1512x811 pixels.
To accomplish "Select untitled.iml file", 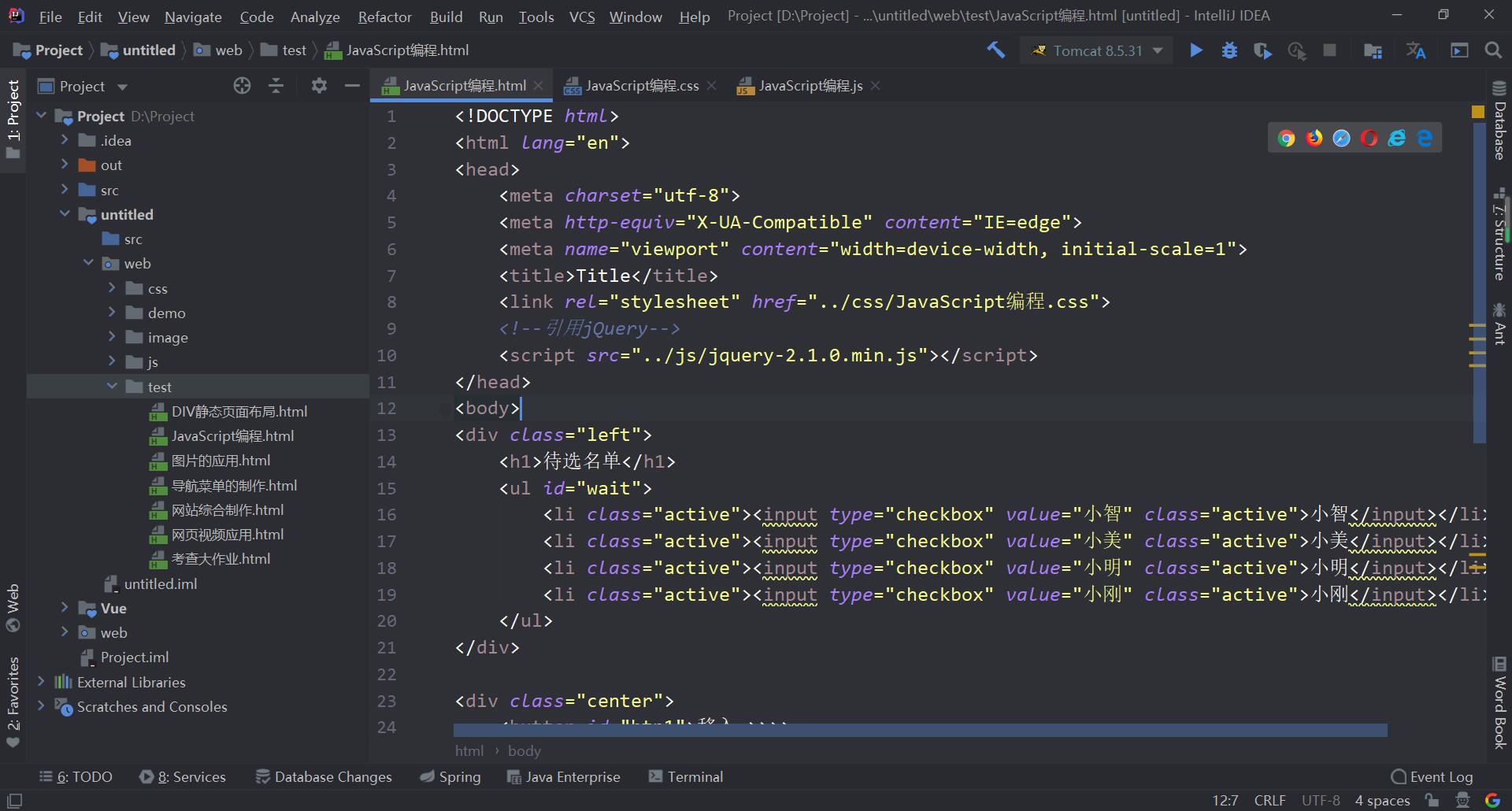I will pos(161,583).
